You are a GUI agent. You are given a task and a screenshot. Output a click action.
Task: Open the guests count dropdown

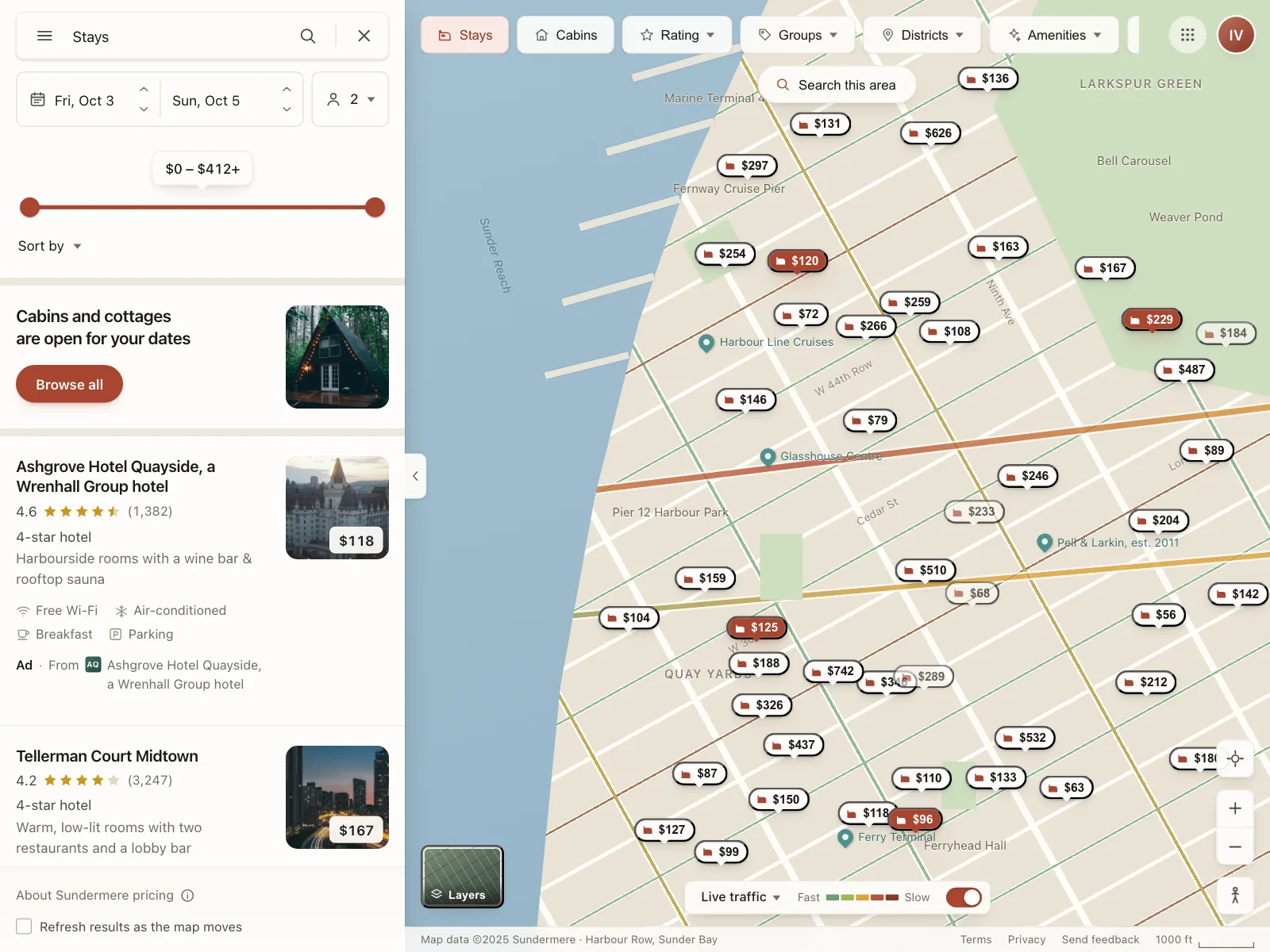(x=350, y=99)
